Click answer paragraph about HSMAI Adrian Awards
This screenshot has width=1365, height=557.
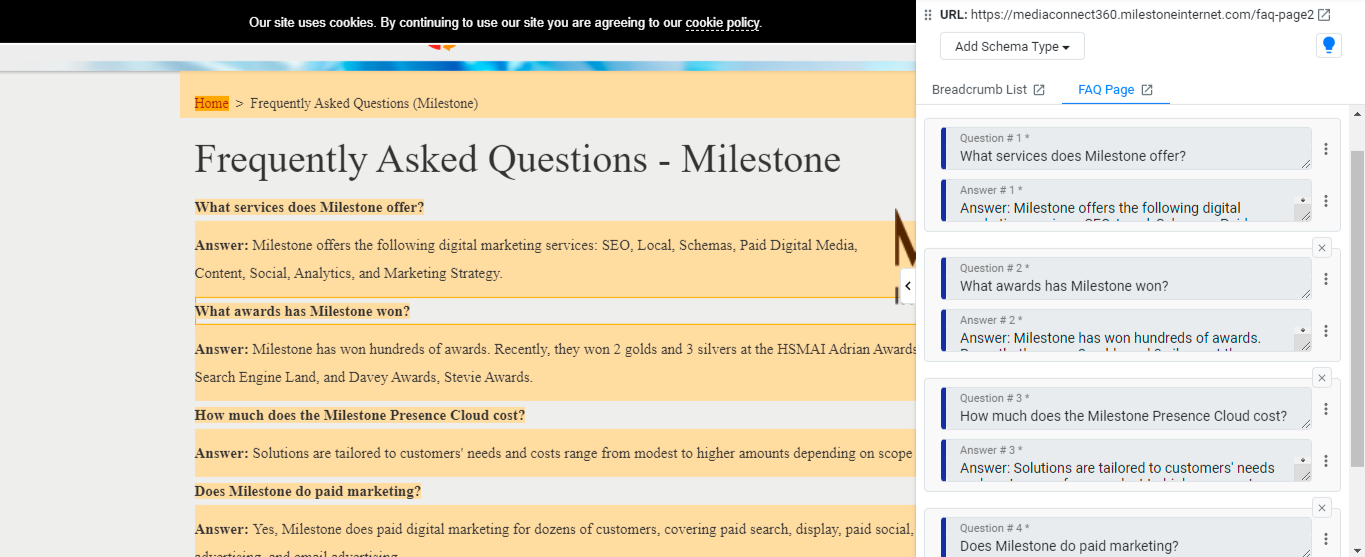(555, 363)
